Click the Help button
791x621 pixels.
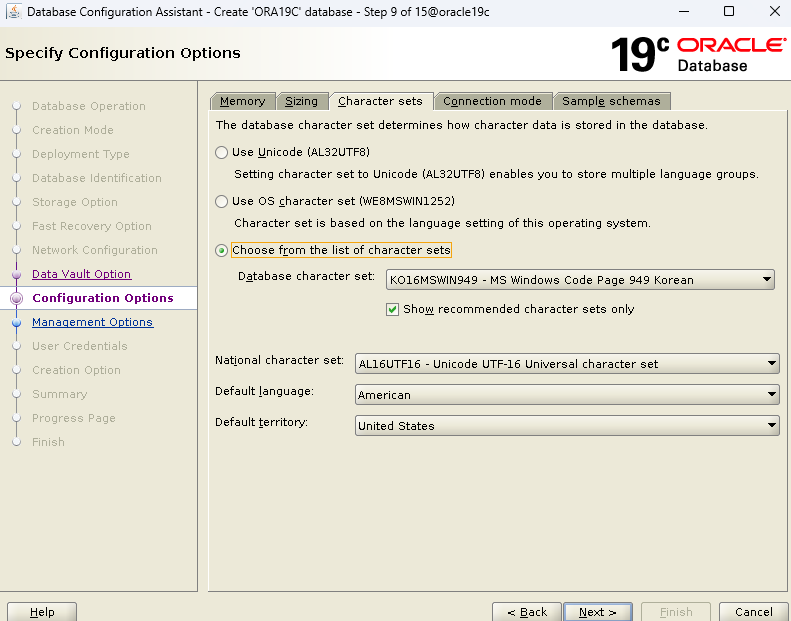pos(42,612)
